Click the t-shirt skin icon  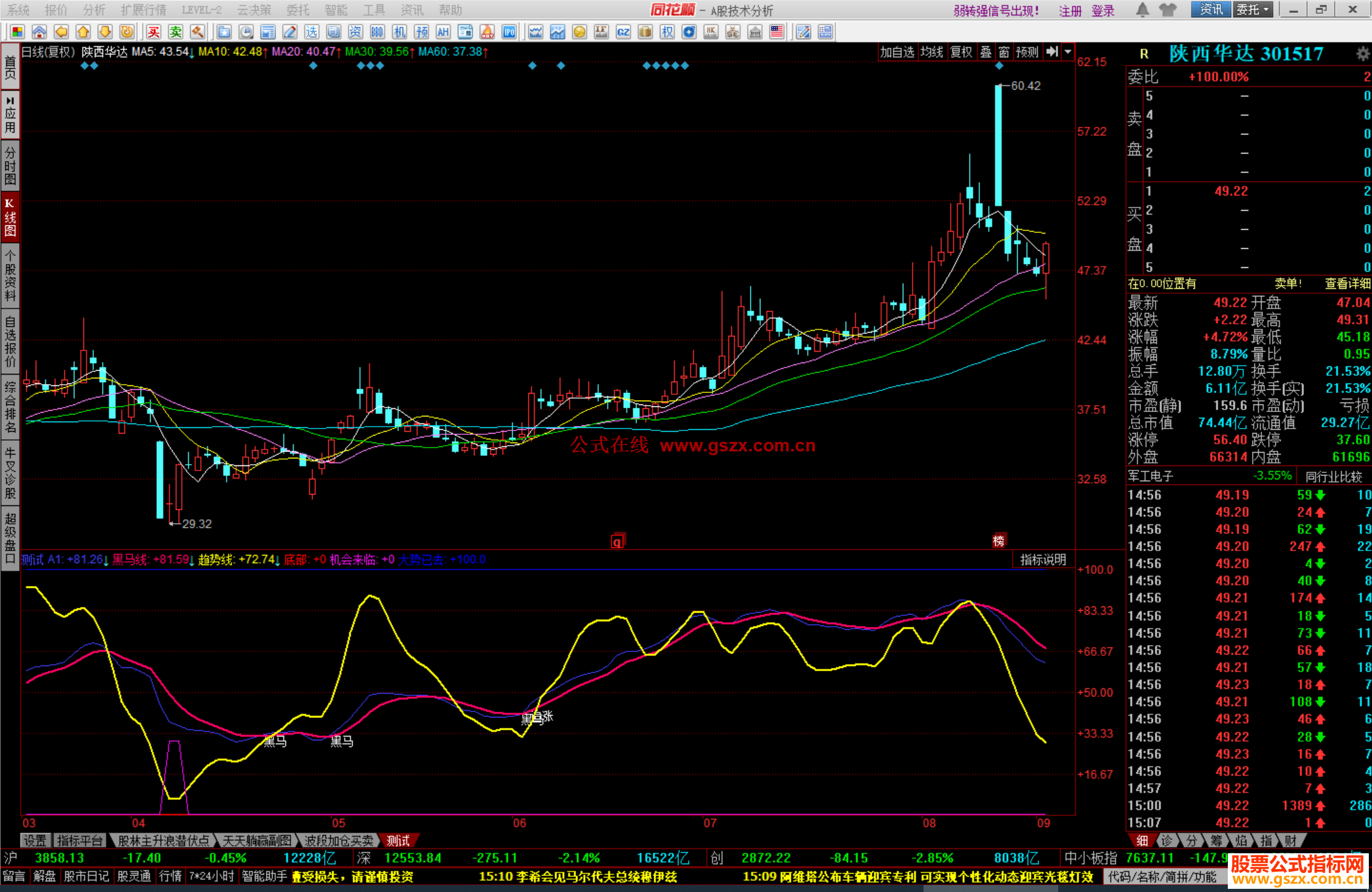click(x=1167, y=10)
